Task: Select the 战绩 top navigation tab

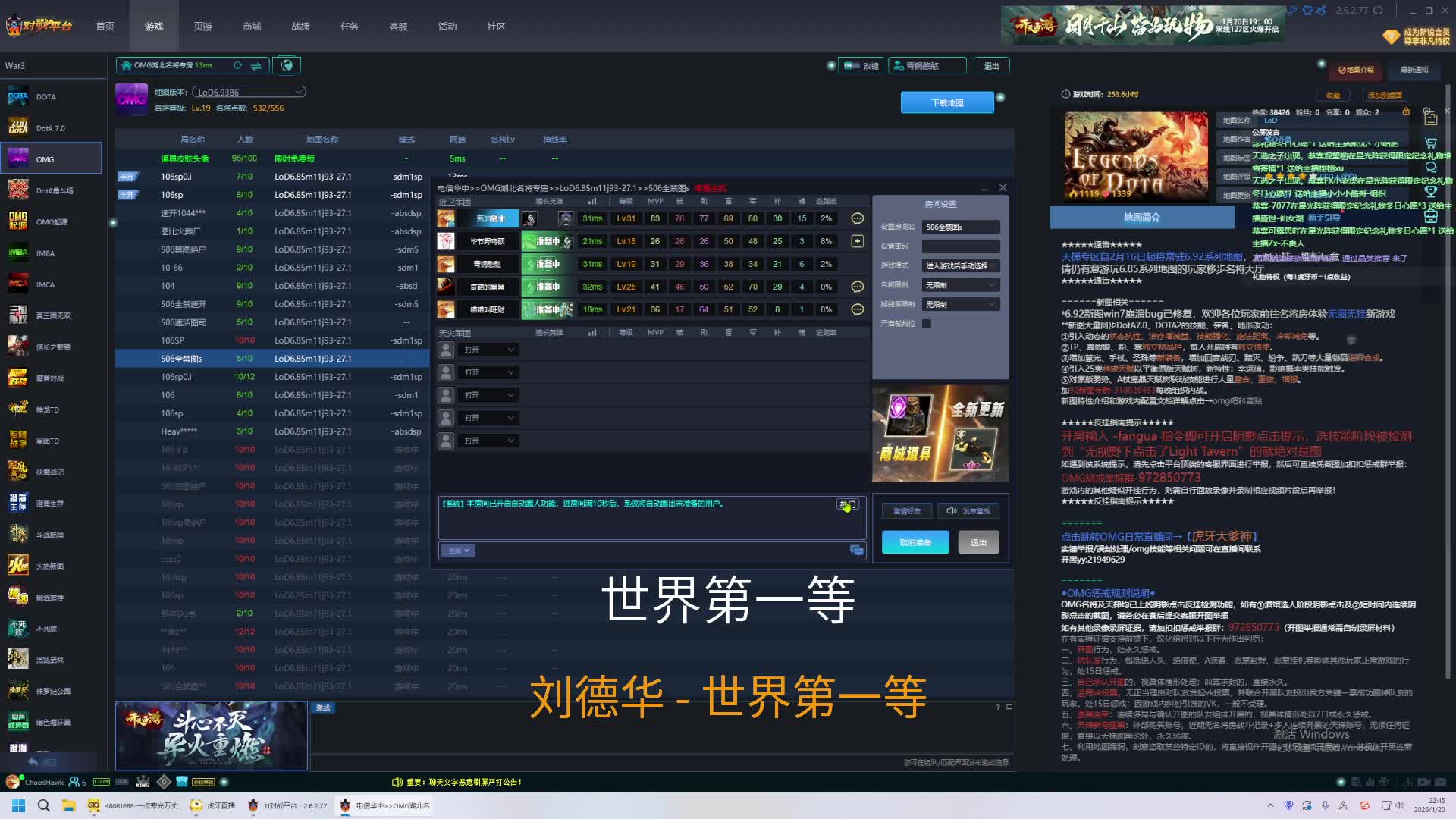Action: [300, 27]
